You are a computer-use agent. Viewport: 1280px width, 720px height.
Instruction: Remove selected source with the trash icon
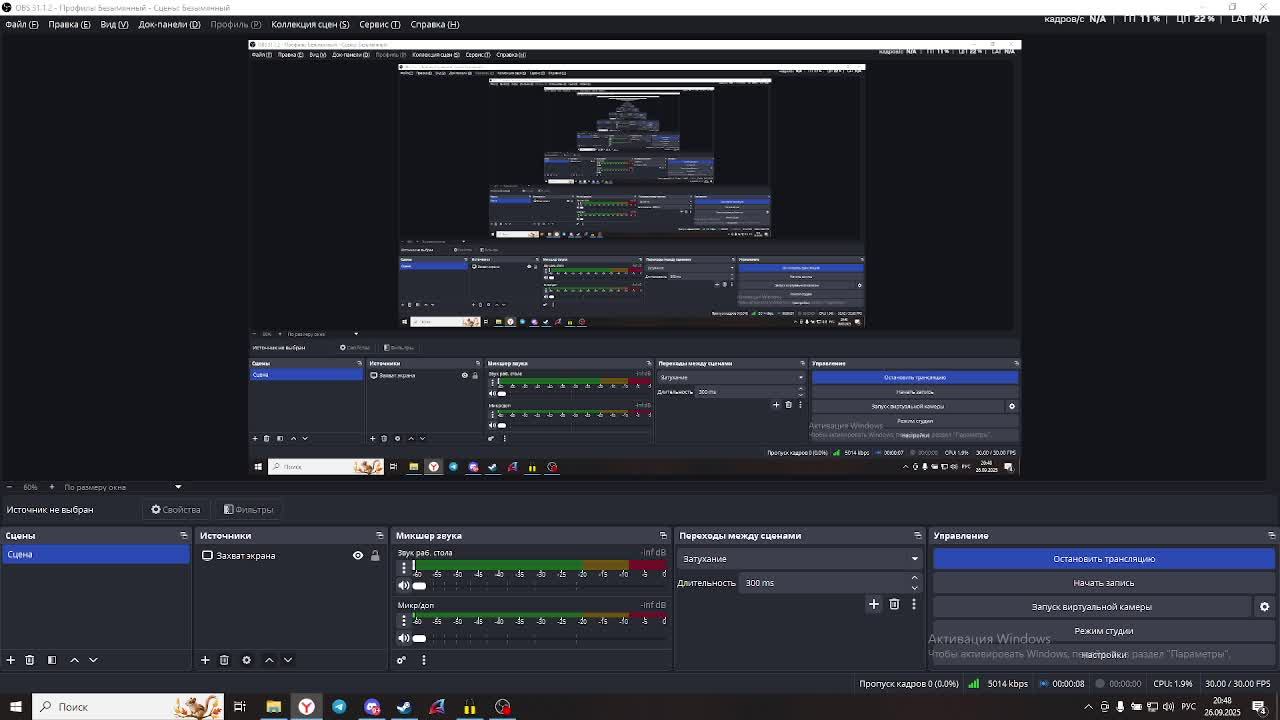[x=224, y=660]
